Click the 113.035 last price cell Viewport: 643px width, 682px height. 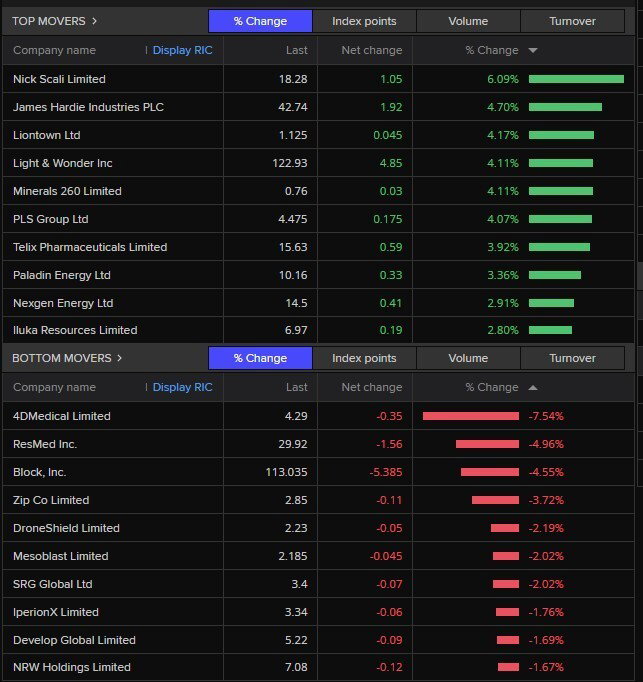(x=287, y=472)
